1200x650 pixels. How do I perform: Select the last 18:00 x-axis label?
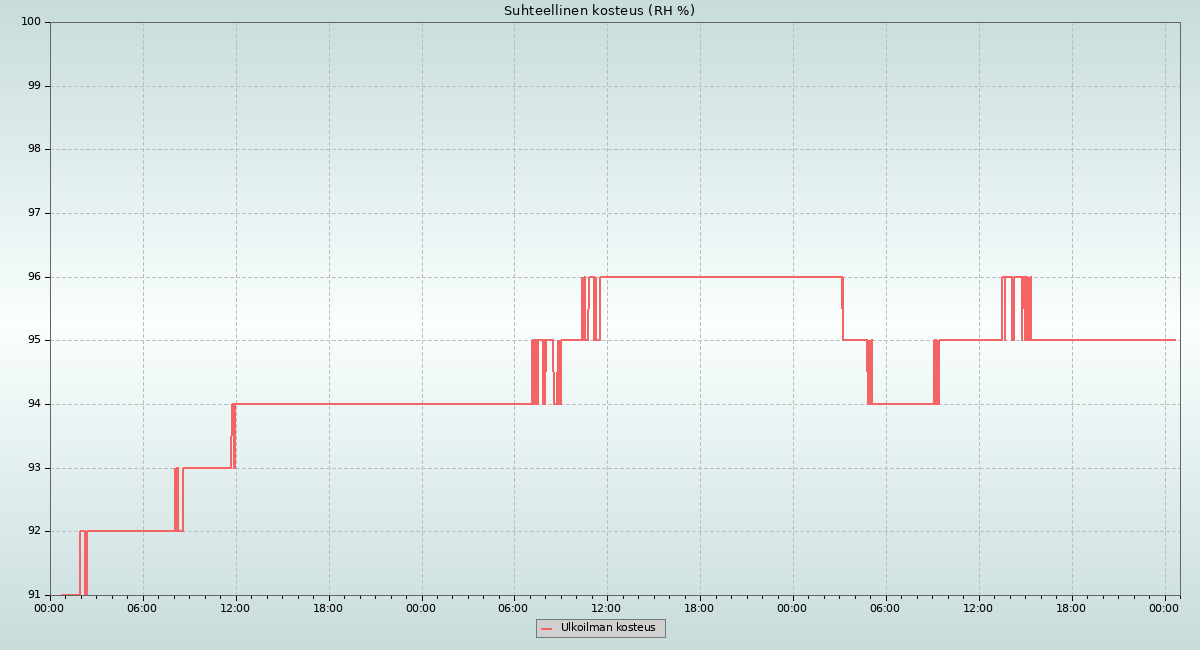[1071, 608]
